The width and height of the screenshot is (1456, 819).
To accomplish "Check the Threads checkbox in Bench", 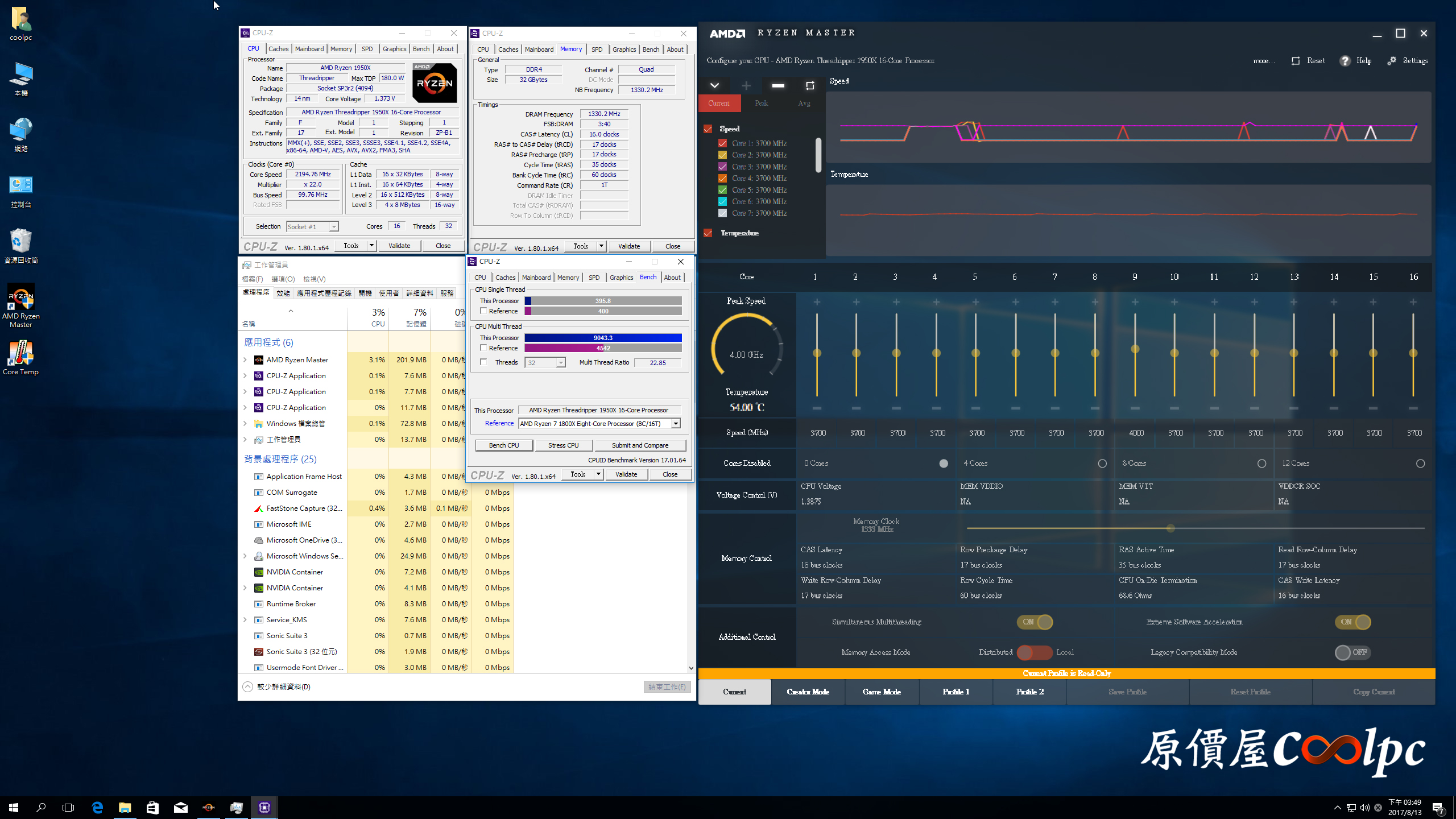I will point(483,362).
